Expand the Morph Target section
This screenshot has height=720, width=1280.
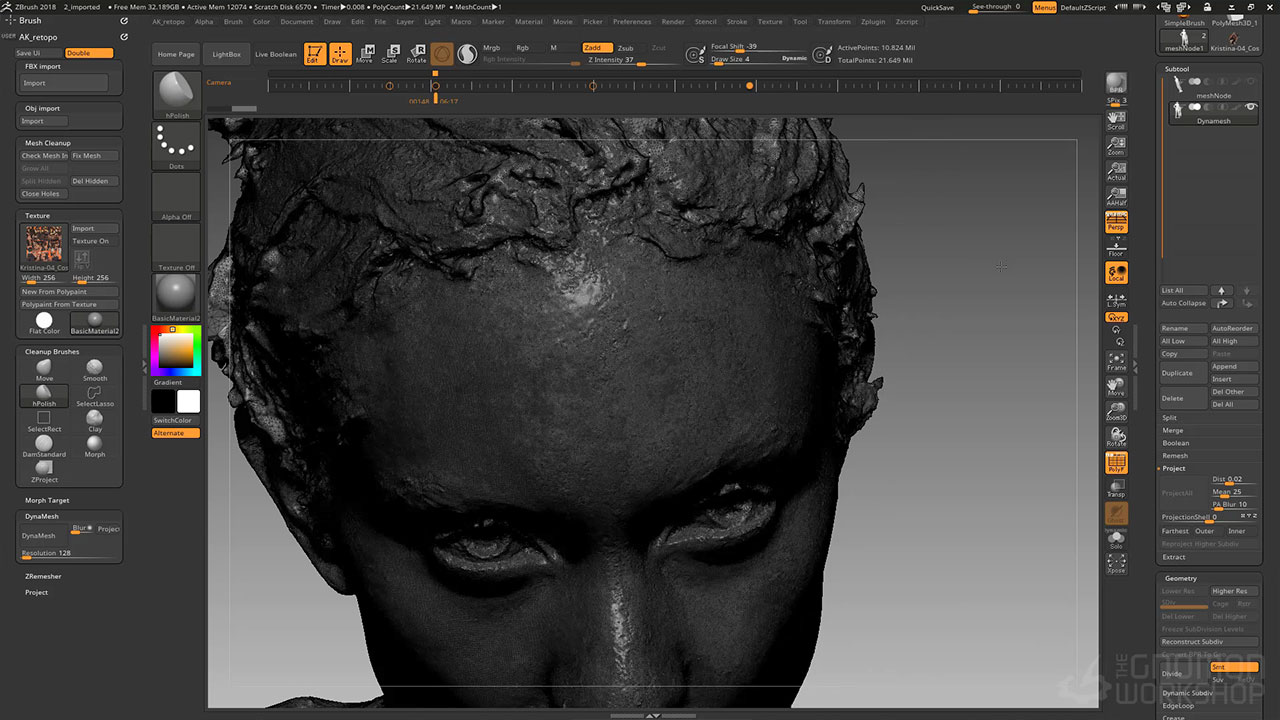(47, 500)
